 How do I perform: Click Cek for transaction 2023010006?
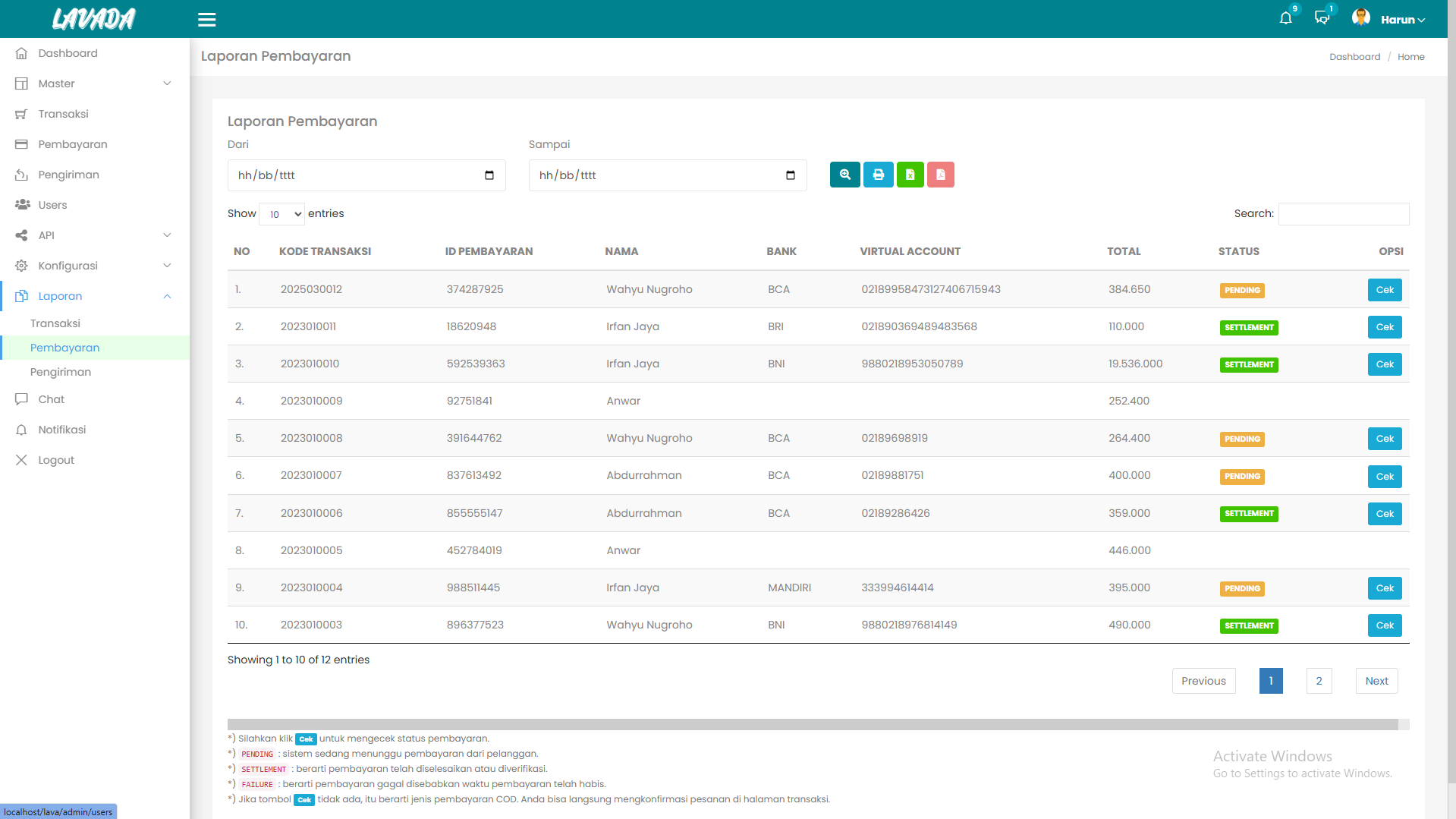[x=1385, y=514]
